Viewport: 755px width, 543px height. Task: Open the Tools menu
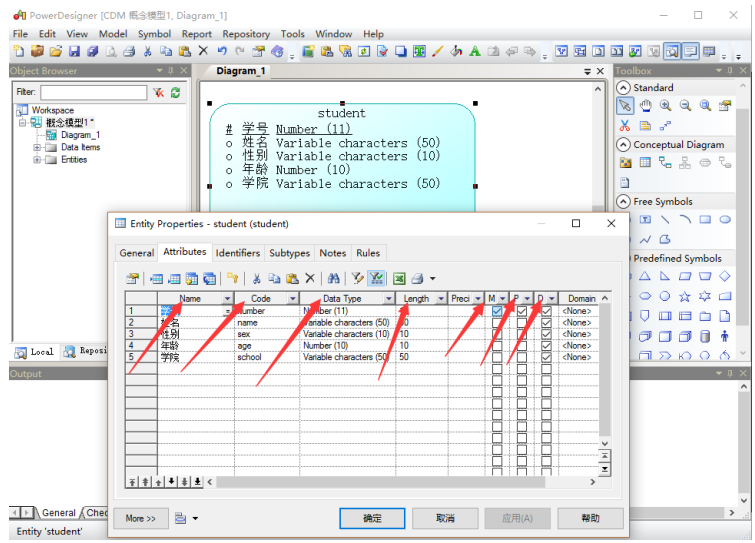(x=293, y=34)
